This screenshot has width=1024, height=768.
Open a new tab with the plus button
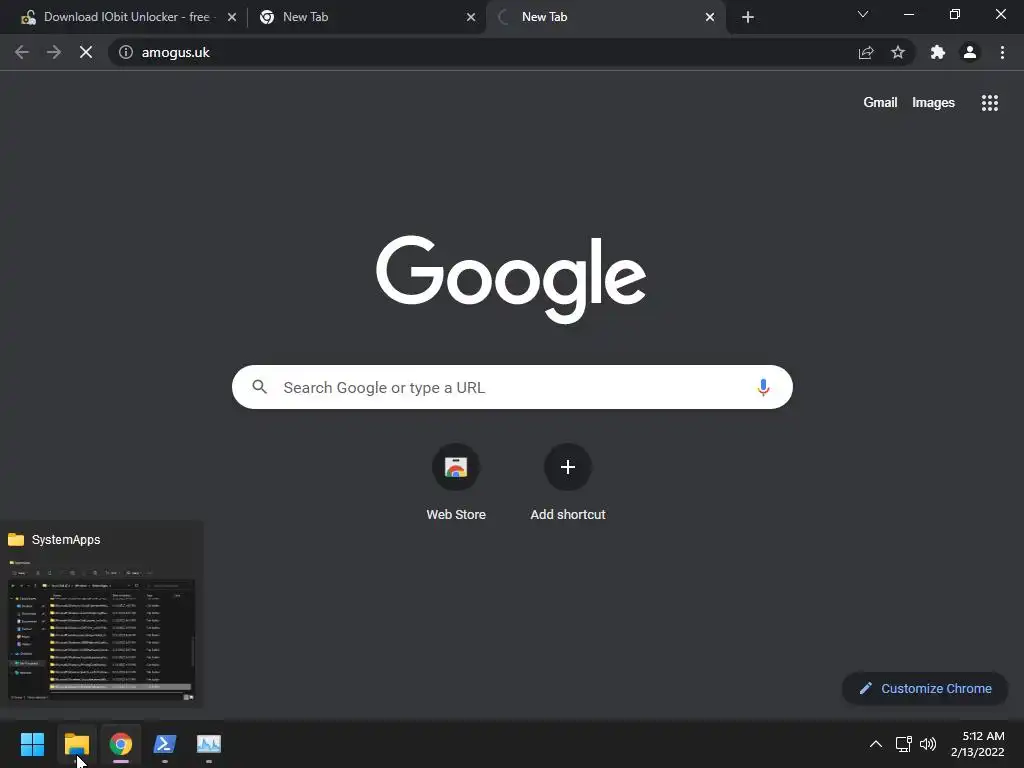point(748,17)
